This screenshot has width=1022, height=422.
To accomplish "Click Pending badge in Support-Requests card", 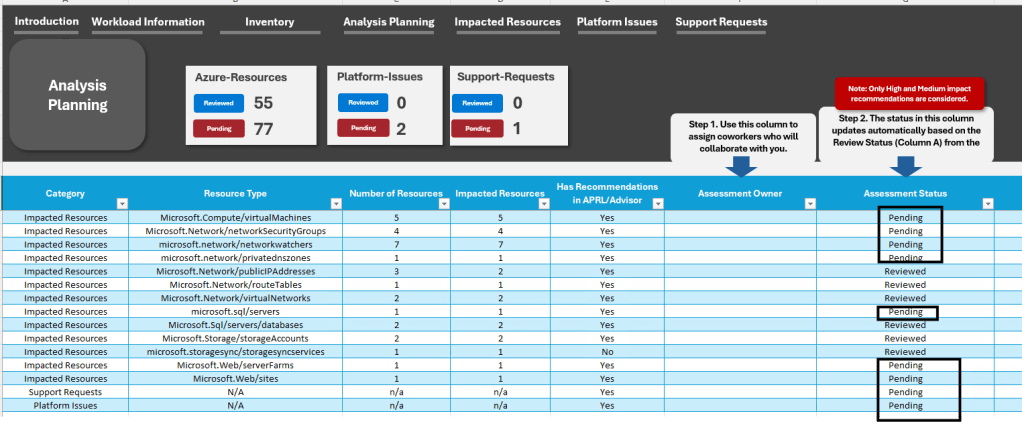I will click(477, 128).
